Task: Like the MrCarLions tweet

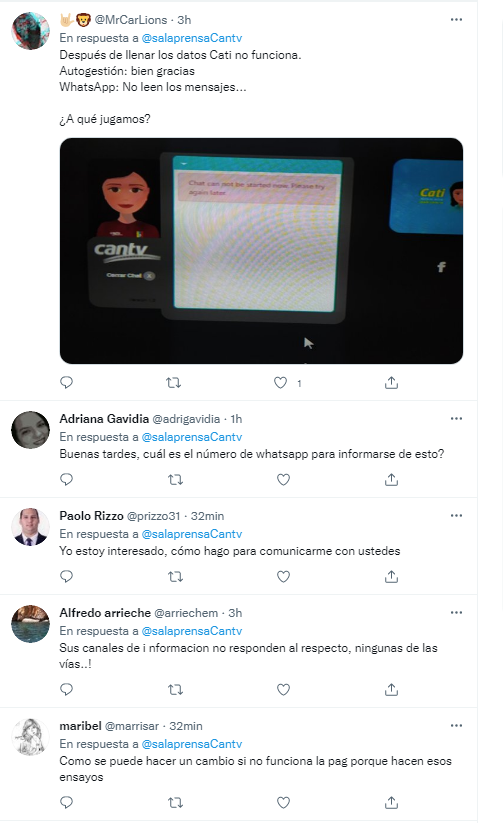Action: (280, 383)
